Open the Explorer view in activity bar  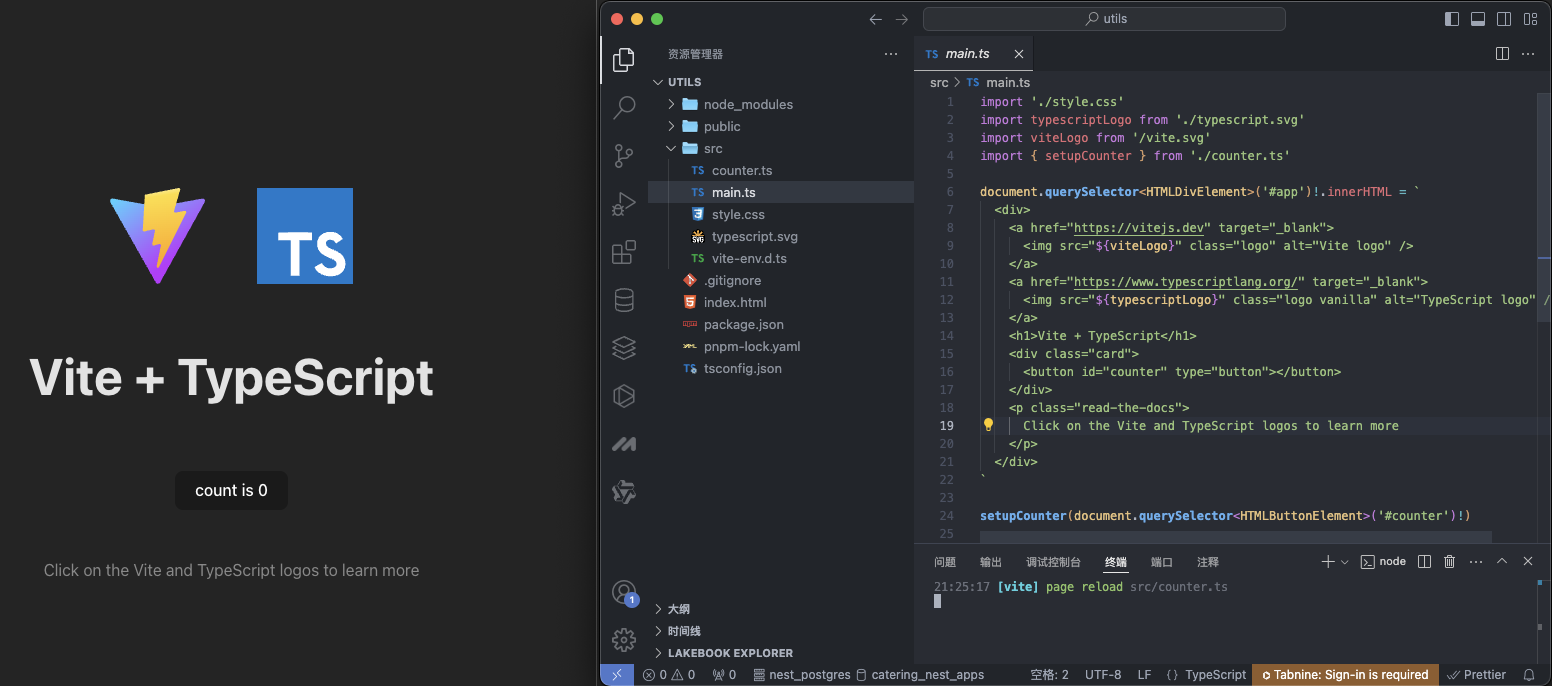click(624, 59)
